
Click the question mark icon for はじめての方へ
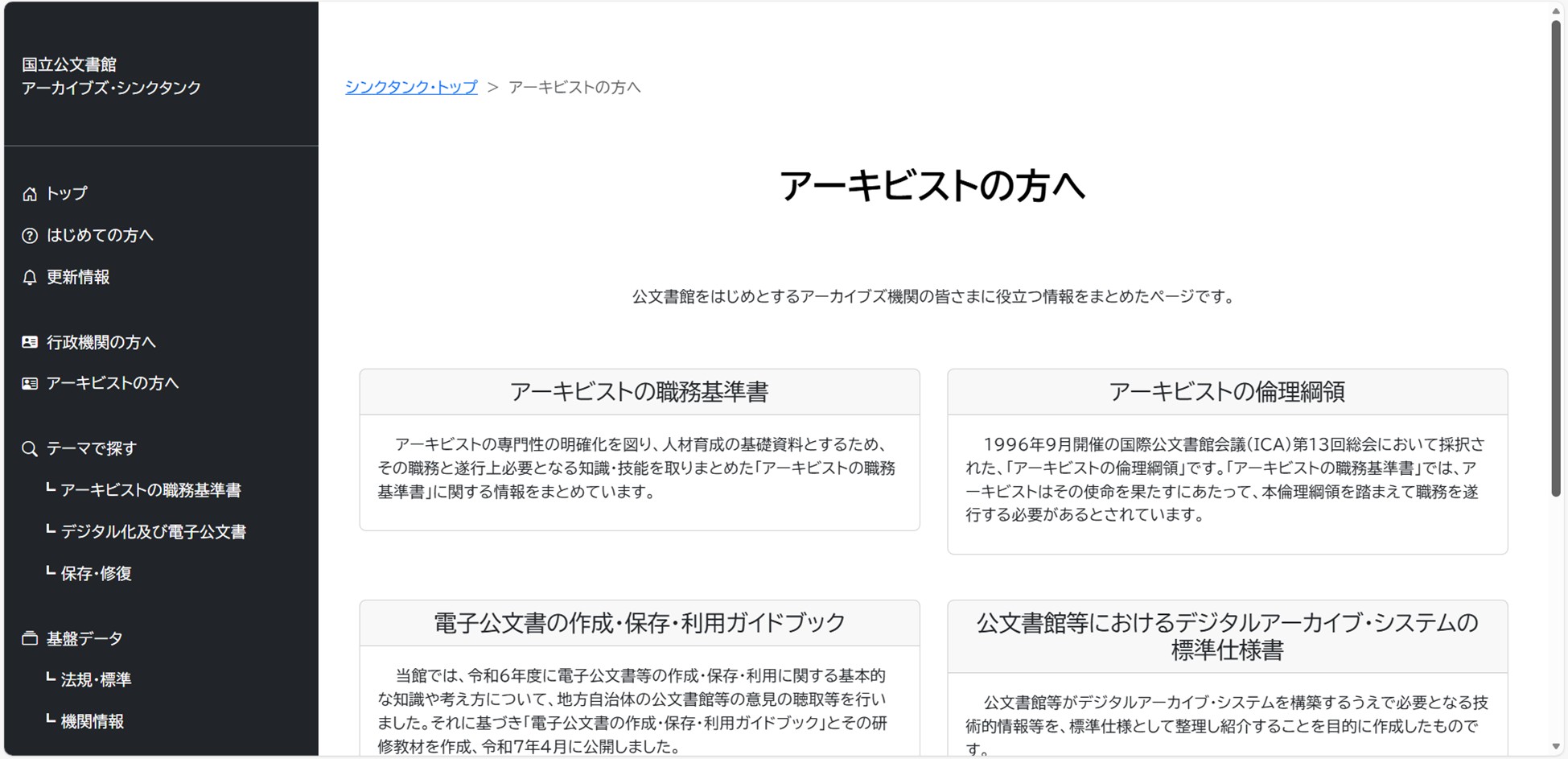30,236
